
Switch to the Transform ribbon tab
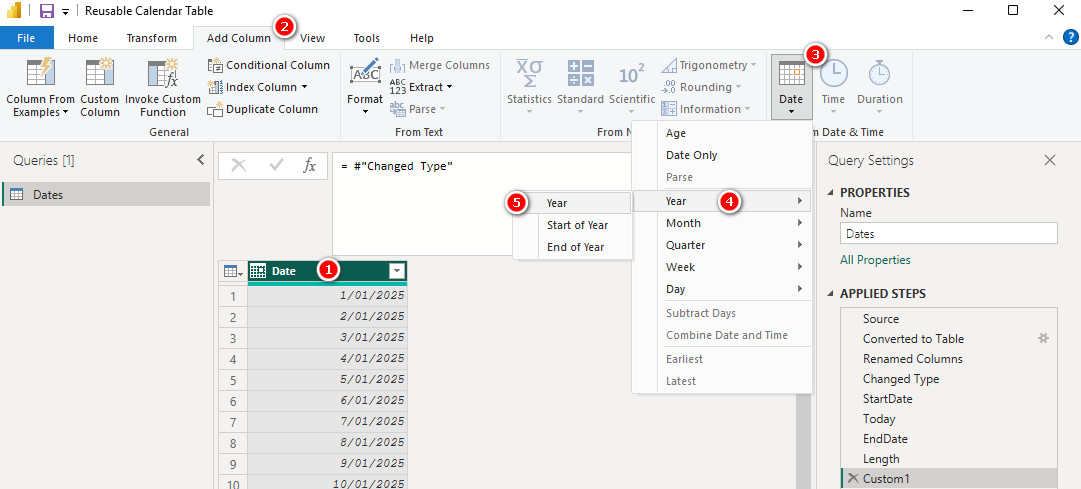click(151, 38)
